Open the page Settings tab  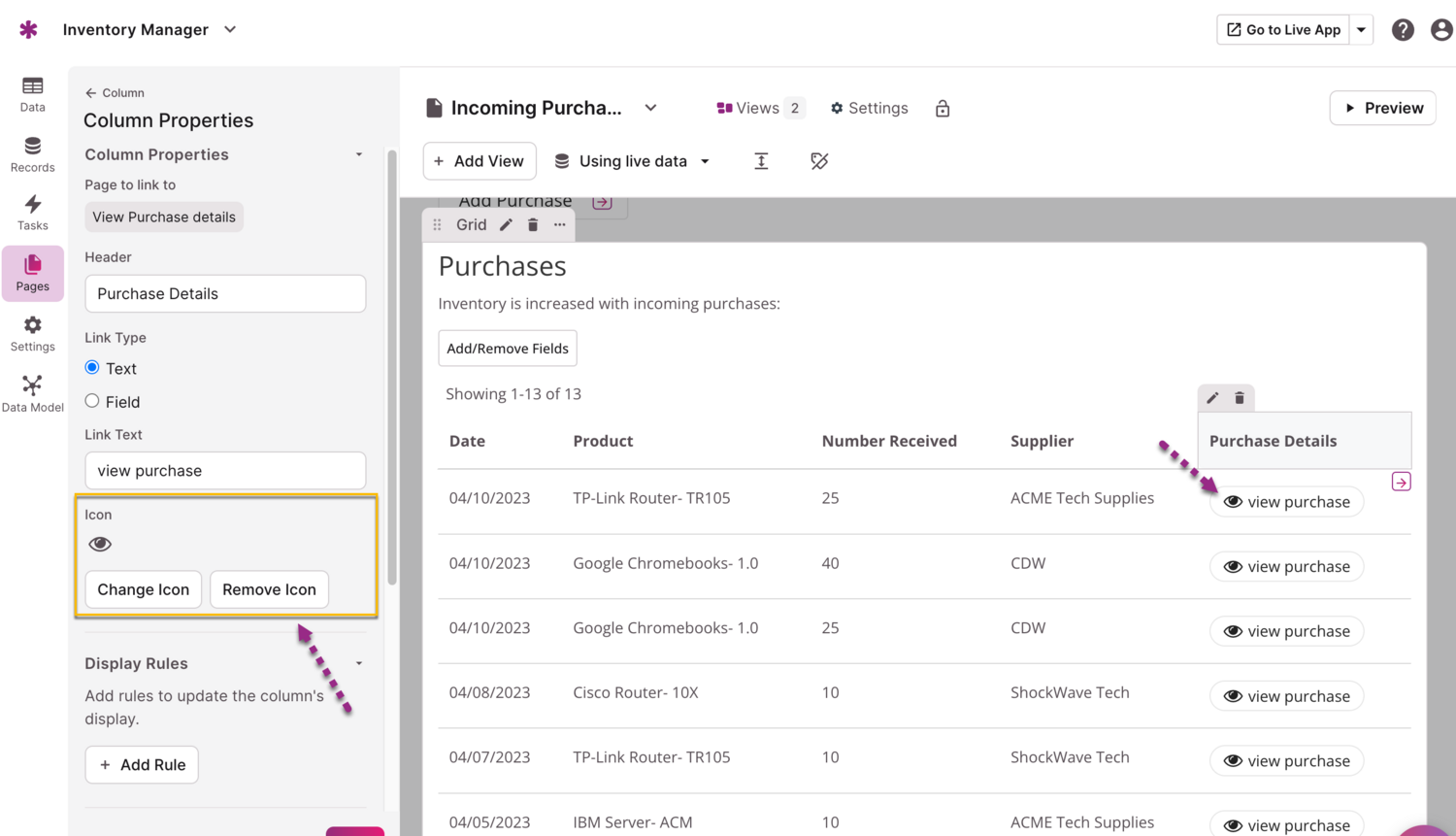tap(869, 108)
